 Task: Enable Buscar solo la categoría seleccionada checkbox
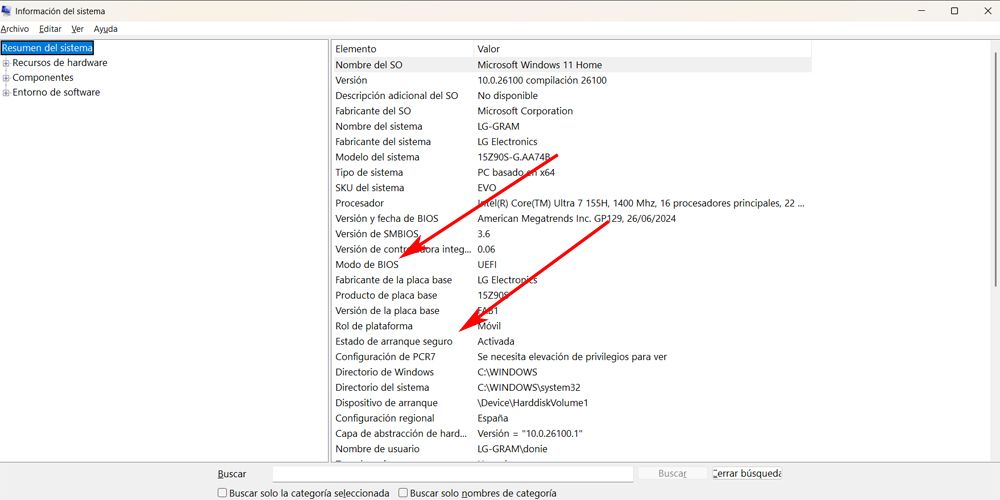coord(223,493)
